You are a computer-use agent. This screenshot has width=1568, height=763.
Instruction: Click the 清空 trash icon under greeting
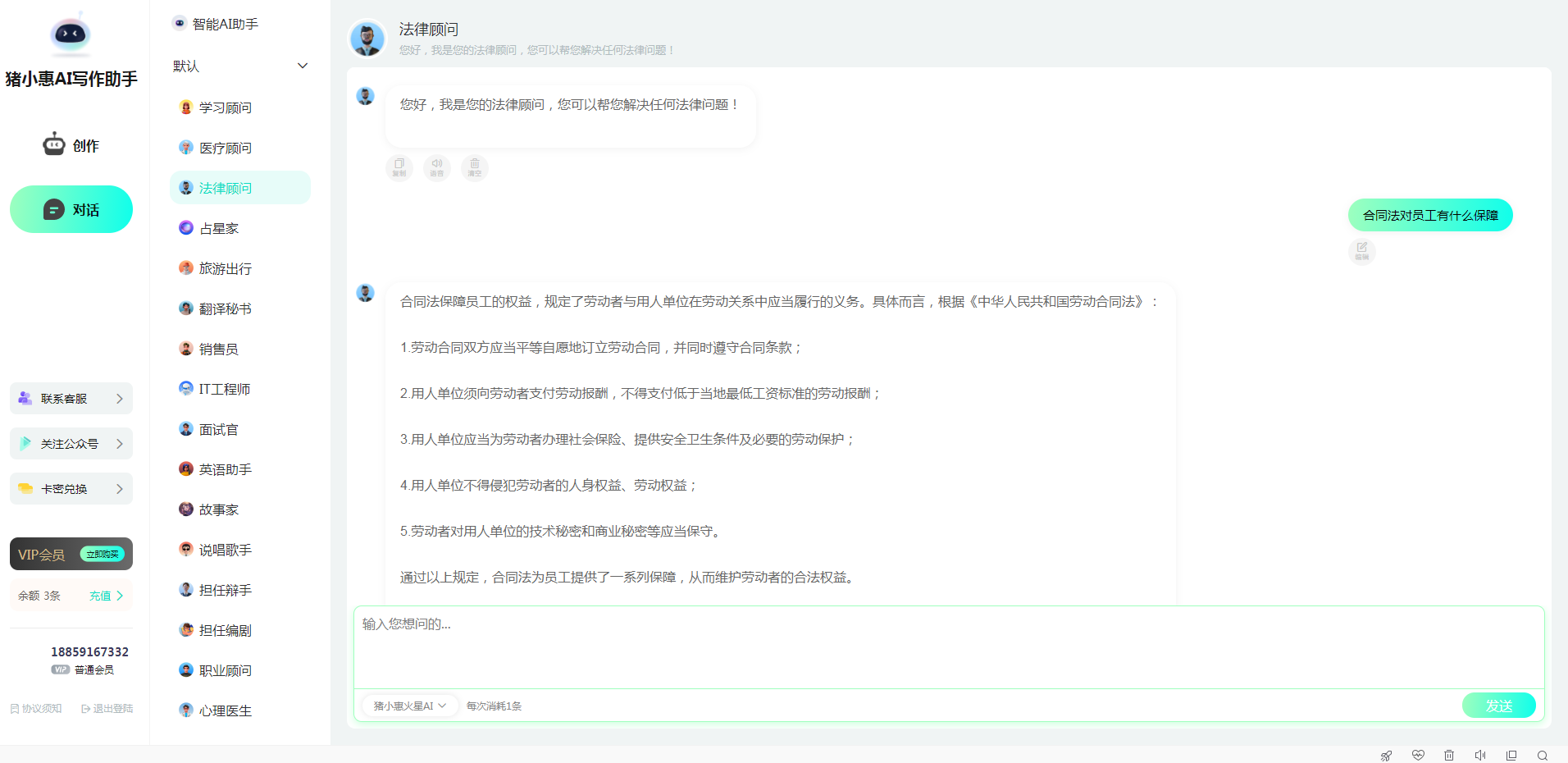475,167
